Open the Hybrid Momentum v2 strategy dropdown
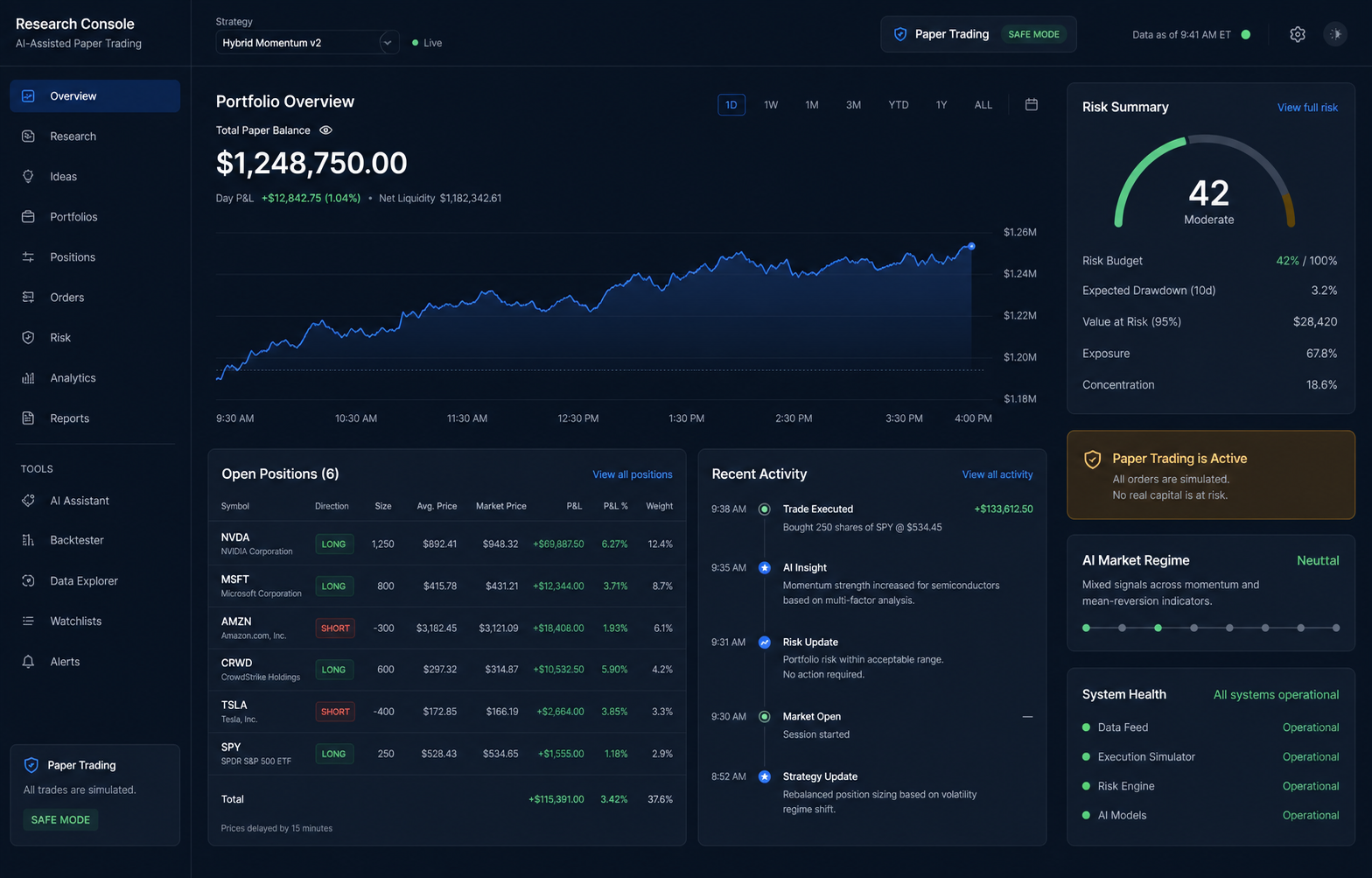 coord(307,43)
